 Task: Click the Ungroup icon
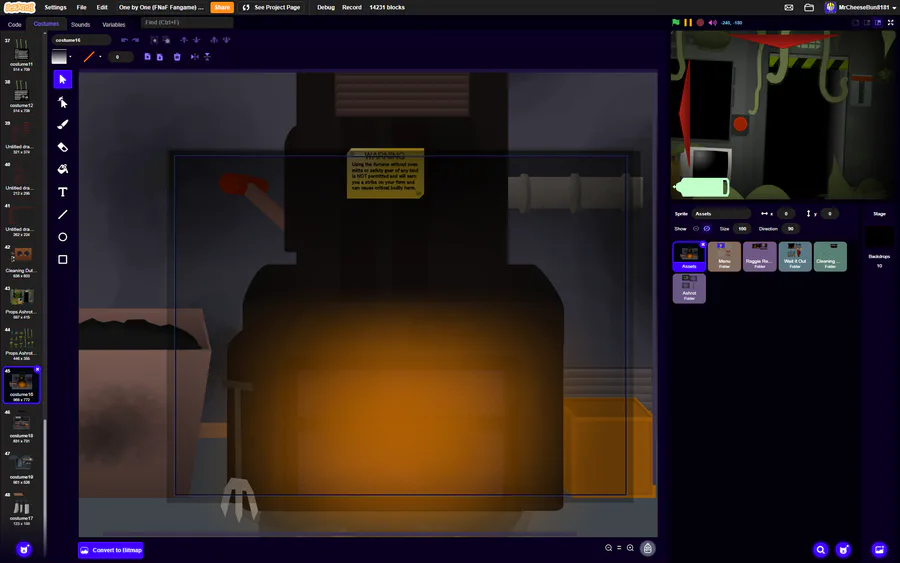click(x=166, y=40)
